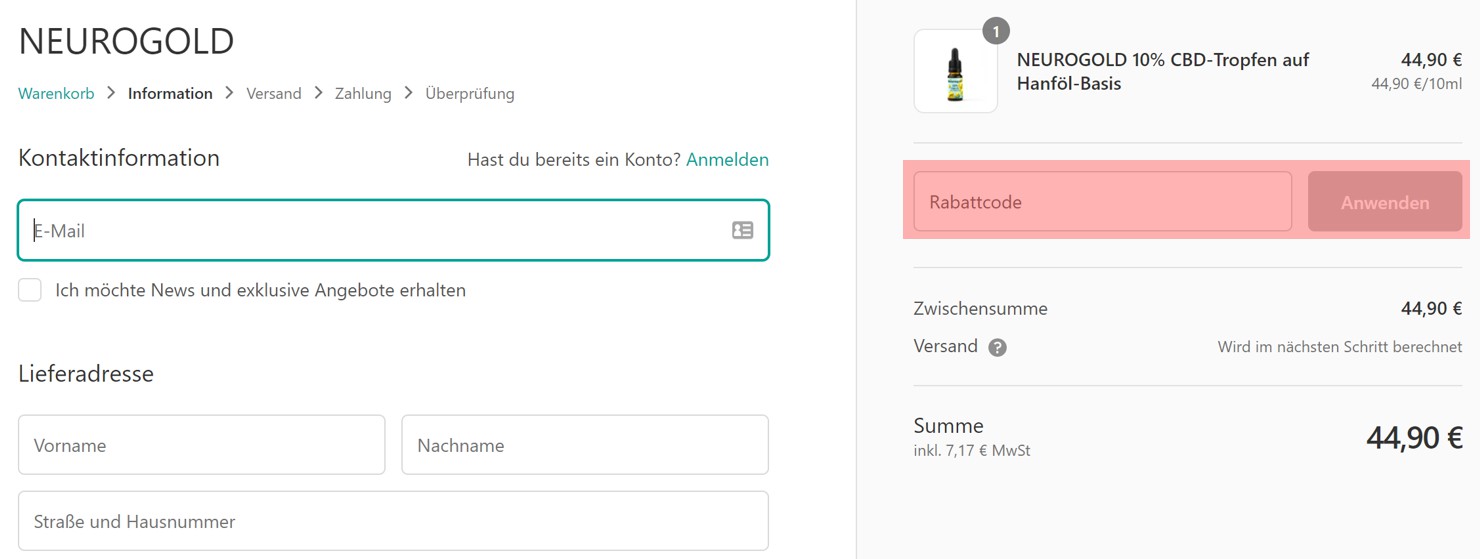1480x559 pixels.
Task: Click the Rabattcode discount field
Action: pos(1102,202)
